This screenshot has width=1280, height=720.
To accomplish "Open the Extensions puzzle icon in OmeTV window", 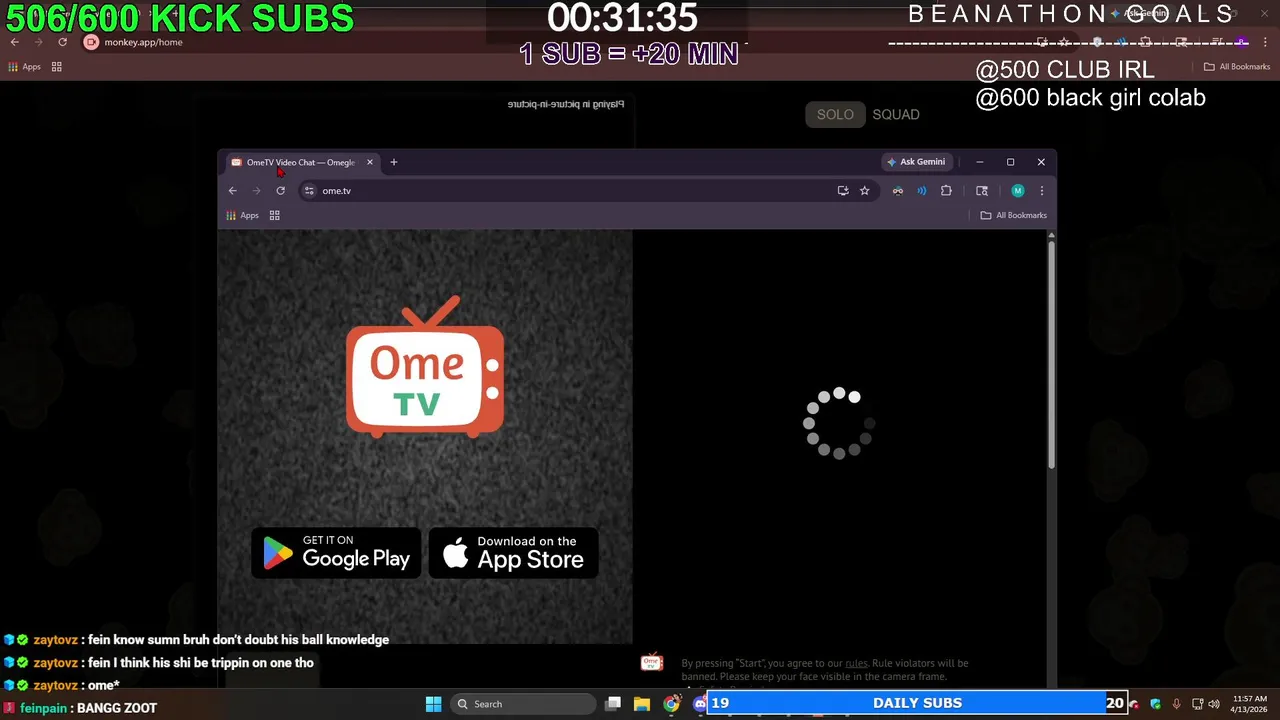I will coord(946,191).
